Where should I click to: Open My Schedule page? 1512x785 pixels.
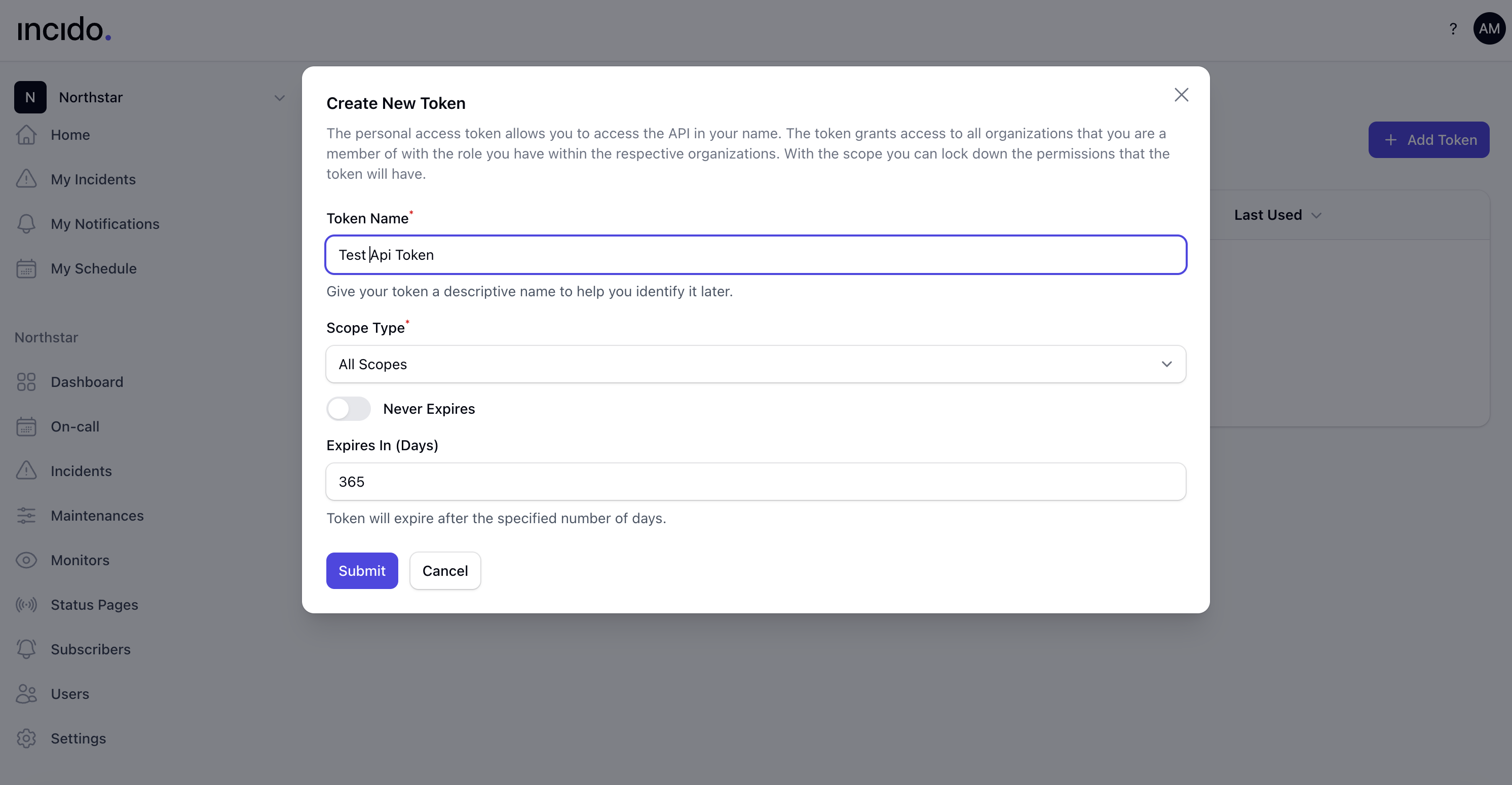[x=94, y=269]
